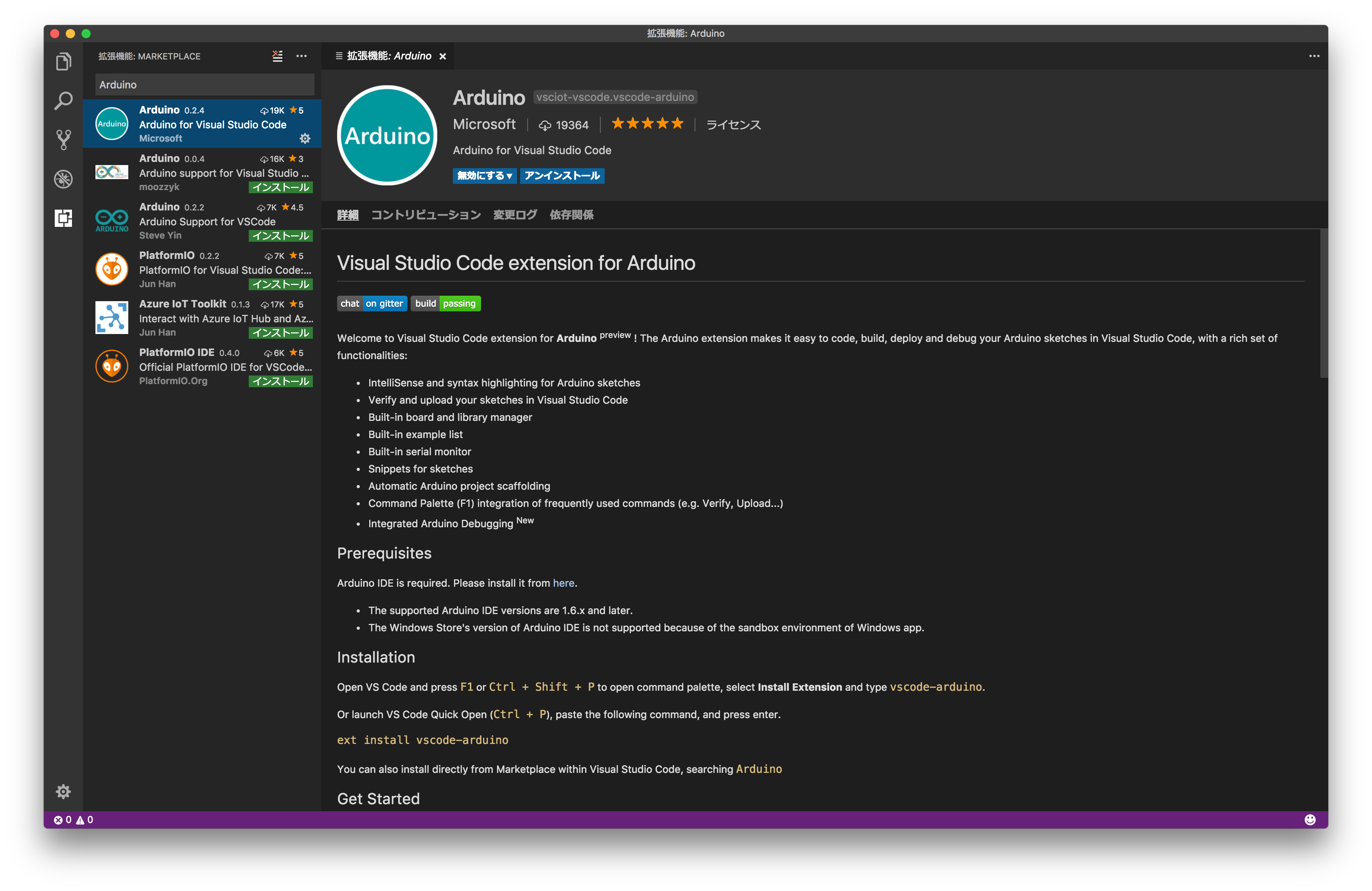
Task: Open the Explorer view icon
Action: click(63, 61)
